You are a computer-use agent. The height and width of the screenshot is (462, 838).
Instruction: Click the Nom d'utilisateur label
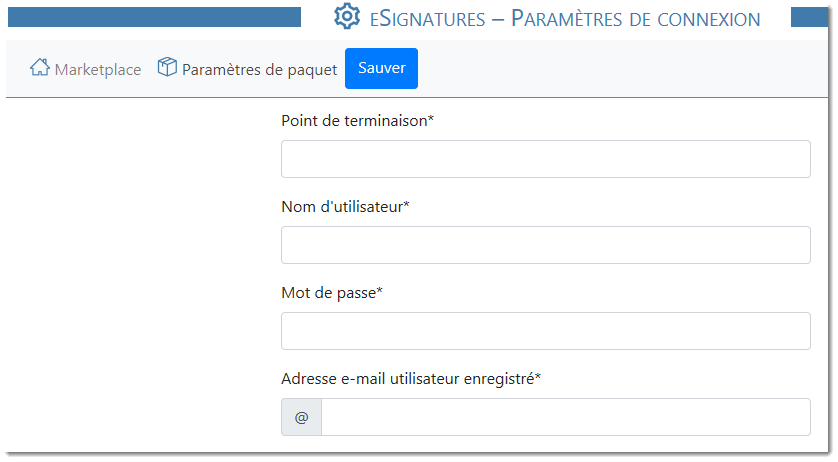(346, 207)
